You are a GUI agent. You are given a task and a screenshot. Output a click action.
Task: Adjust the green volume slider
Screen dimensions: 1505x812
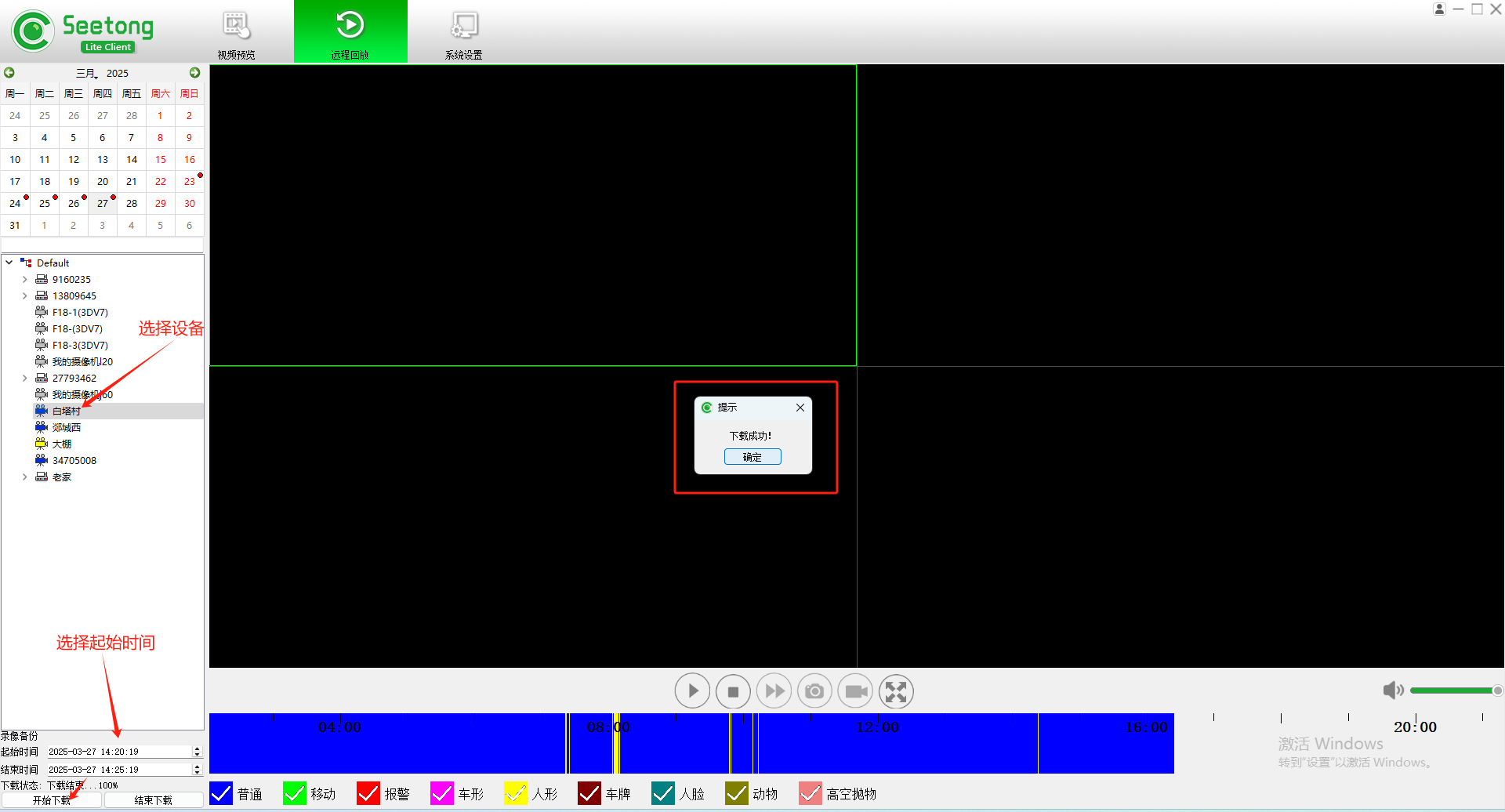(1454, 691)
